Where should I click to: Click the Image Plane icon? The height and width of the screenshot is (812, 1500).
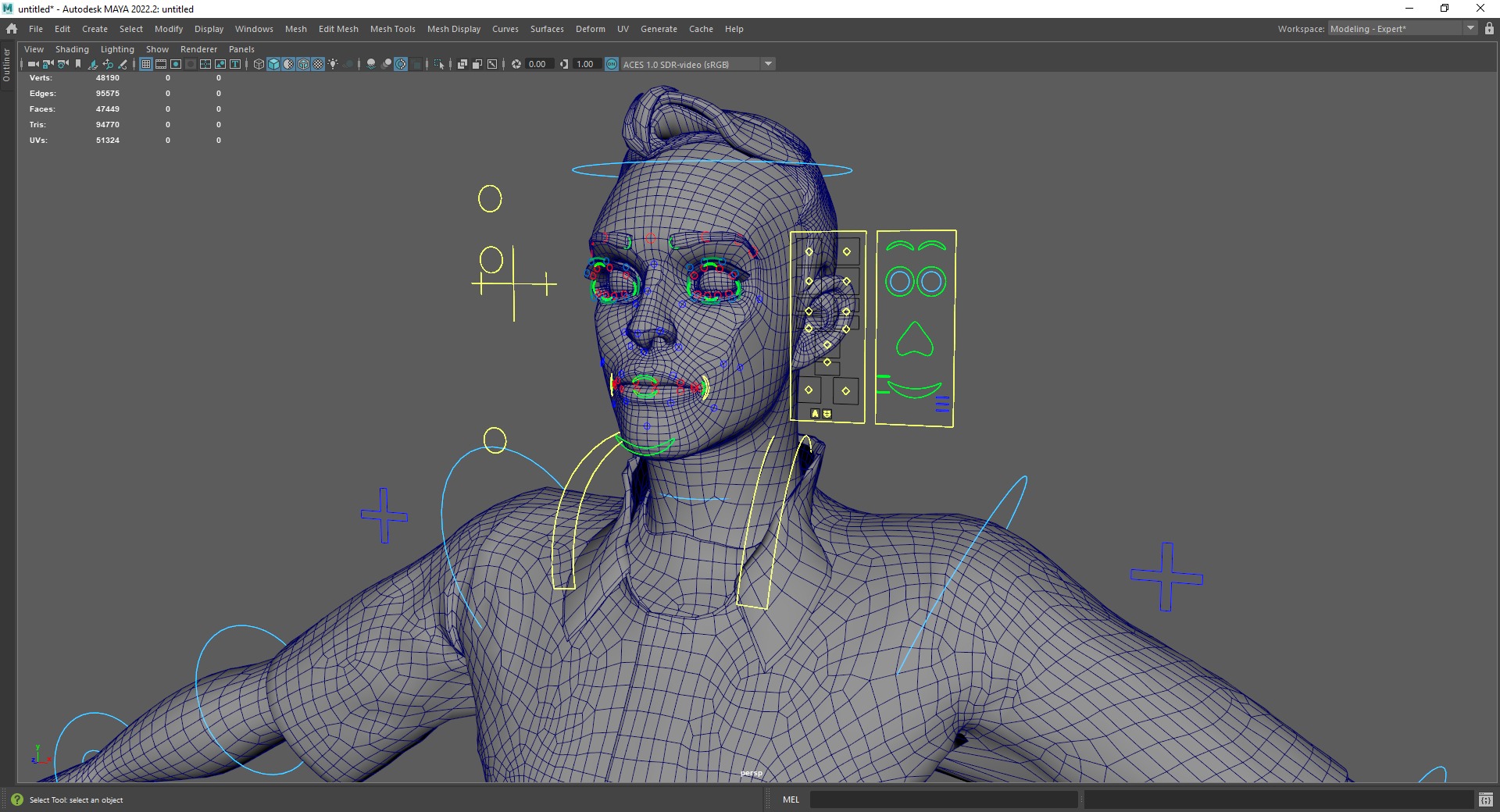[x=93, y=64]
